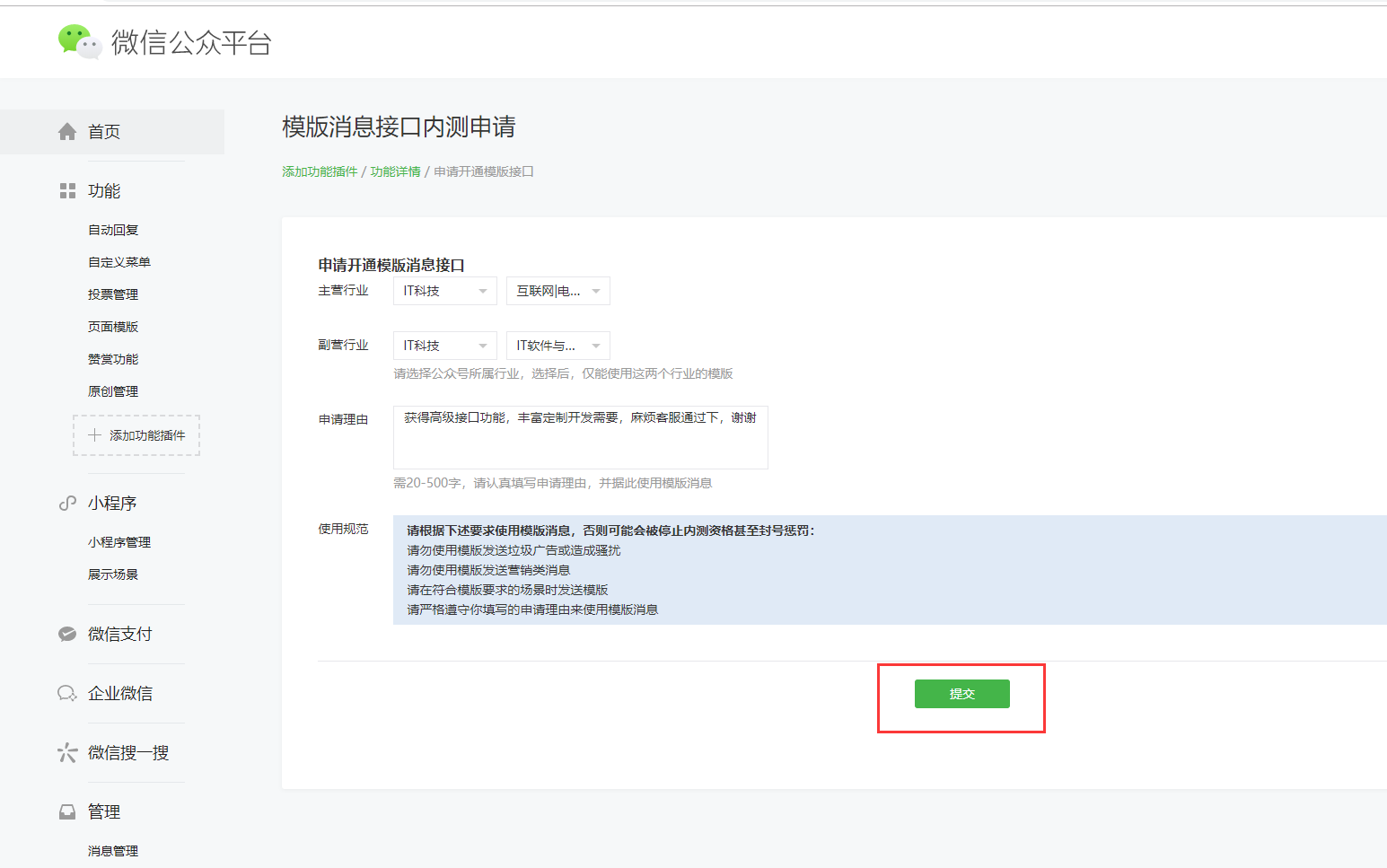Click into the 申请理由 text area
1387x868 pixels.
click(x=580, y=438)
